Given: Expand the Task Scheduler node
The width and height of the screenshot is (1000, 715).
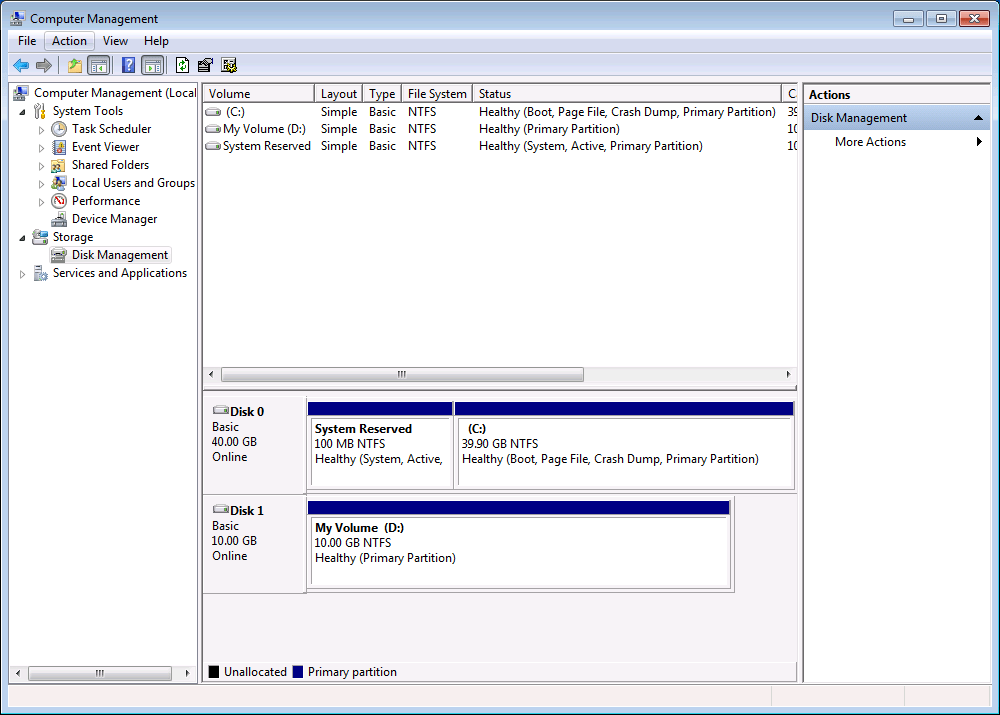Looking at the screenshot, I should point(41,129).
